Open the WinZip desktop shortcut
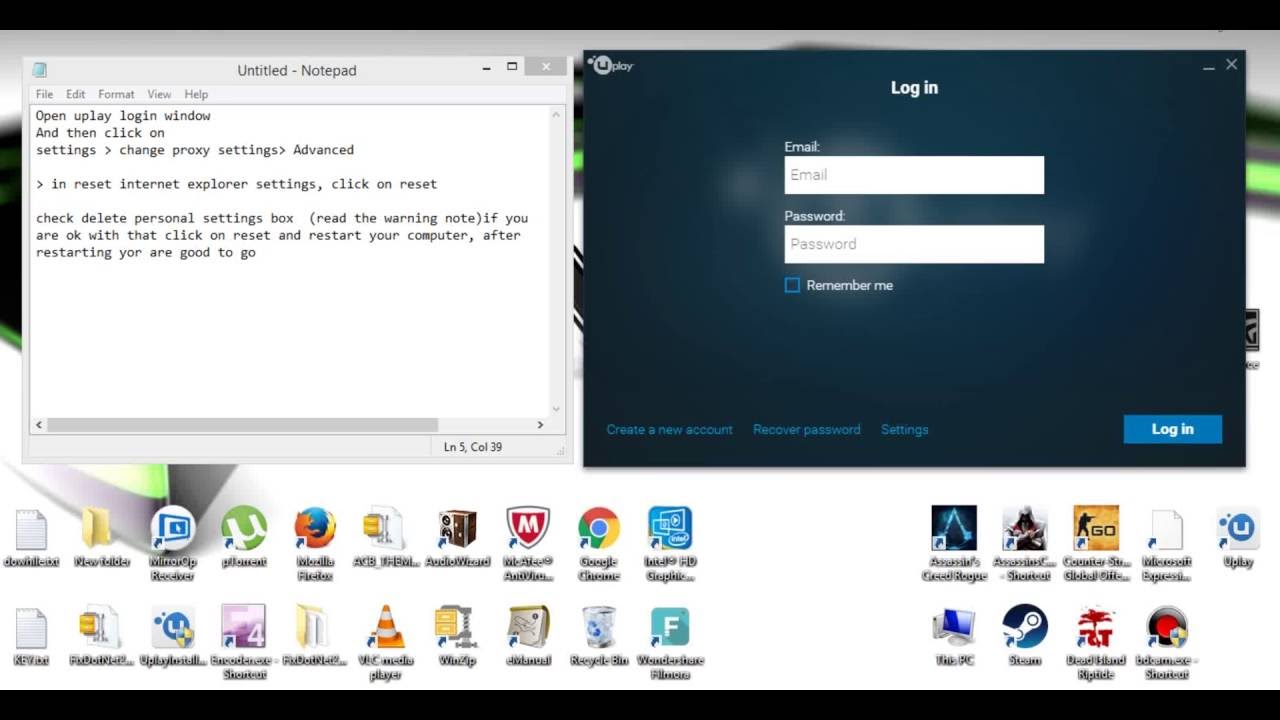 [x=457, y=636]
